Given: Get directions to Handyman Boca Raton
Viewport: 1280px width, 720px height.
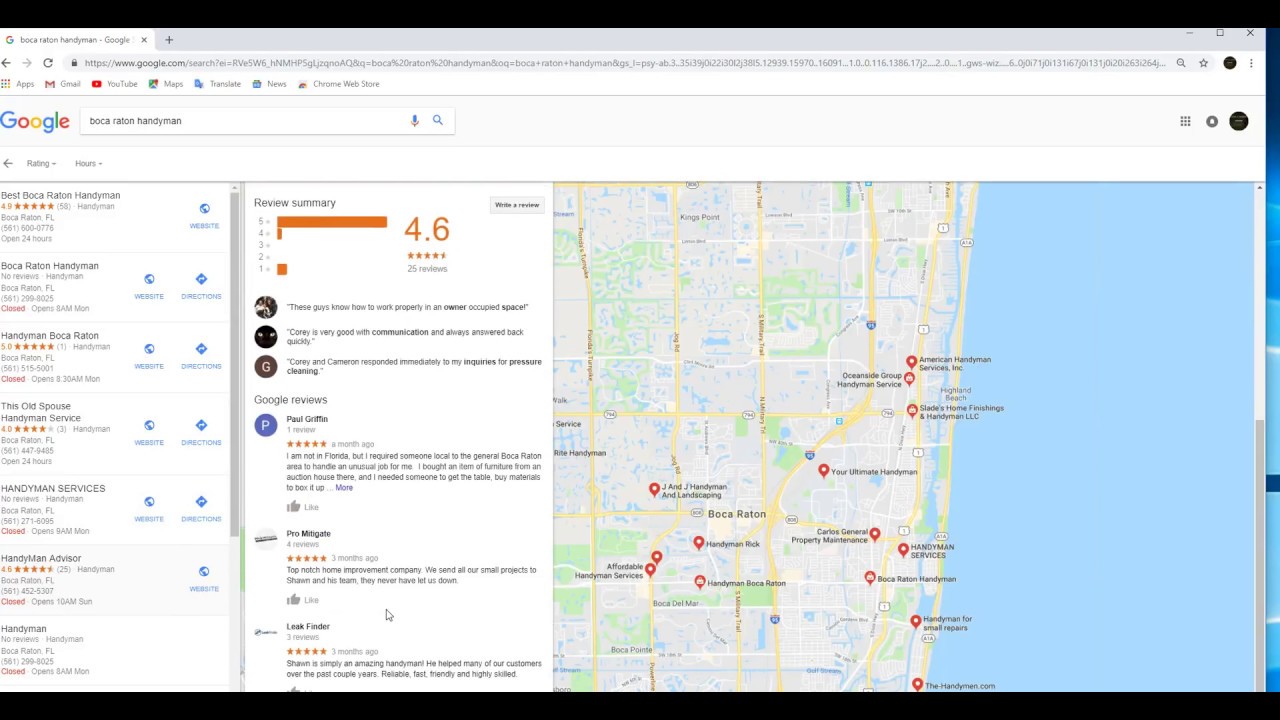Looking at the screenshot, I should click(x=201, y=357).
